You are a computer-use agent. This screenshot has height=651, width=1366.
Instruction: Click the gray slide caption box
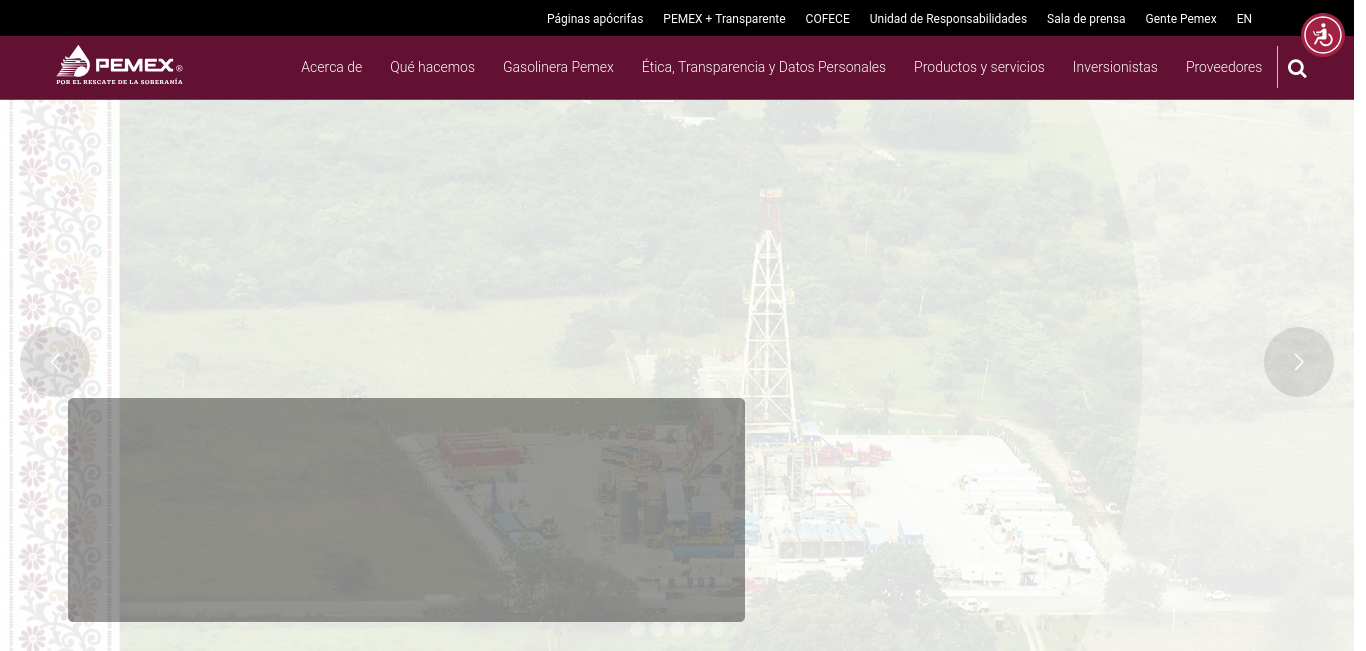pyautogui.click(x=406, y=510)
